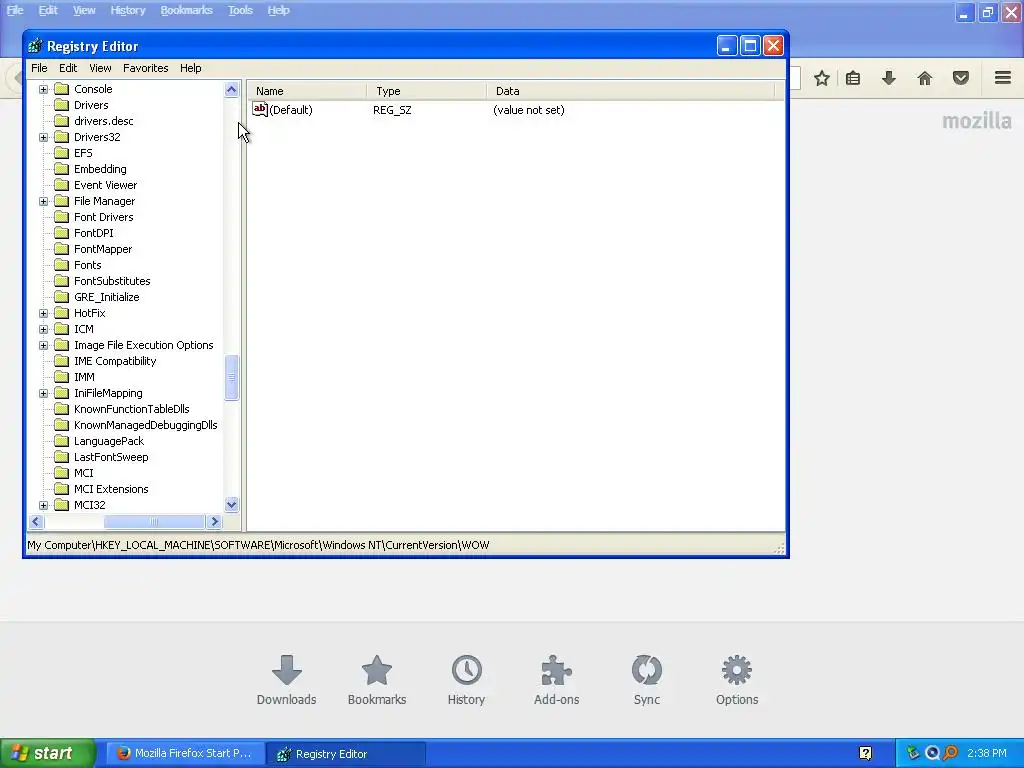Expand Image File Execution Options key
The image size is (1024, 768).
(43, 345)
